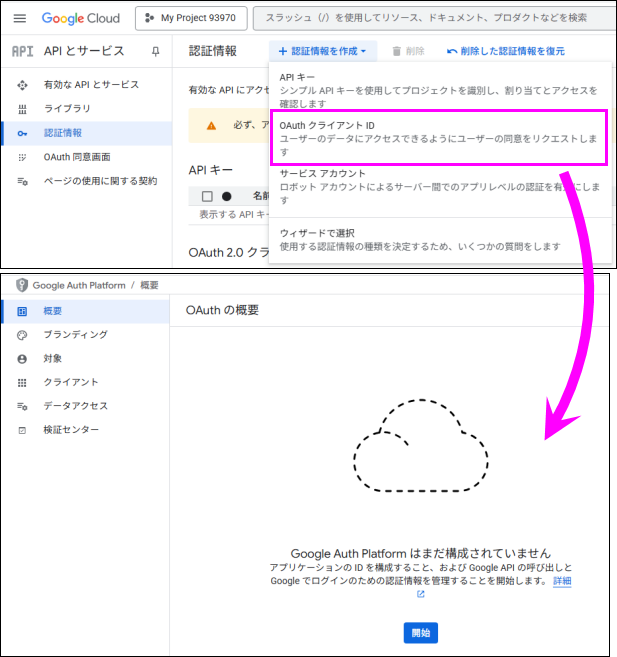
Task: Click 削除した認証情報を復元 link
Action: click(x=506, y=51)
